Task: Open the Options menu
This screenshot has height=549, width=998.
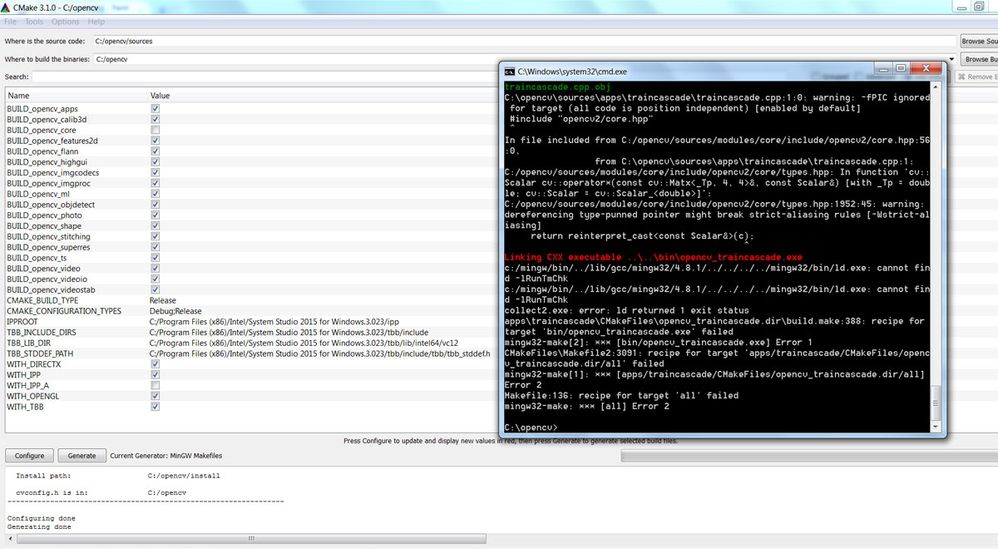Action: 66,22
